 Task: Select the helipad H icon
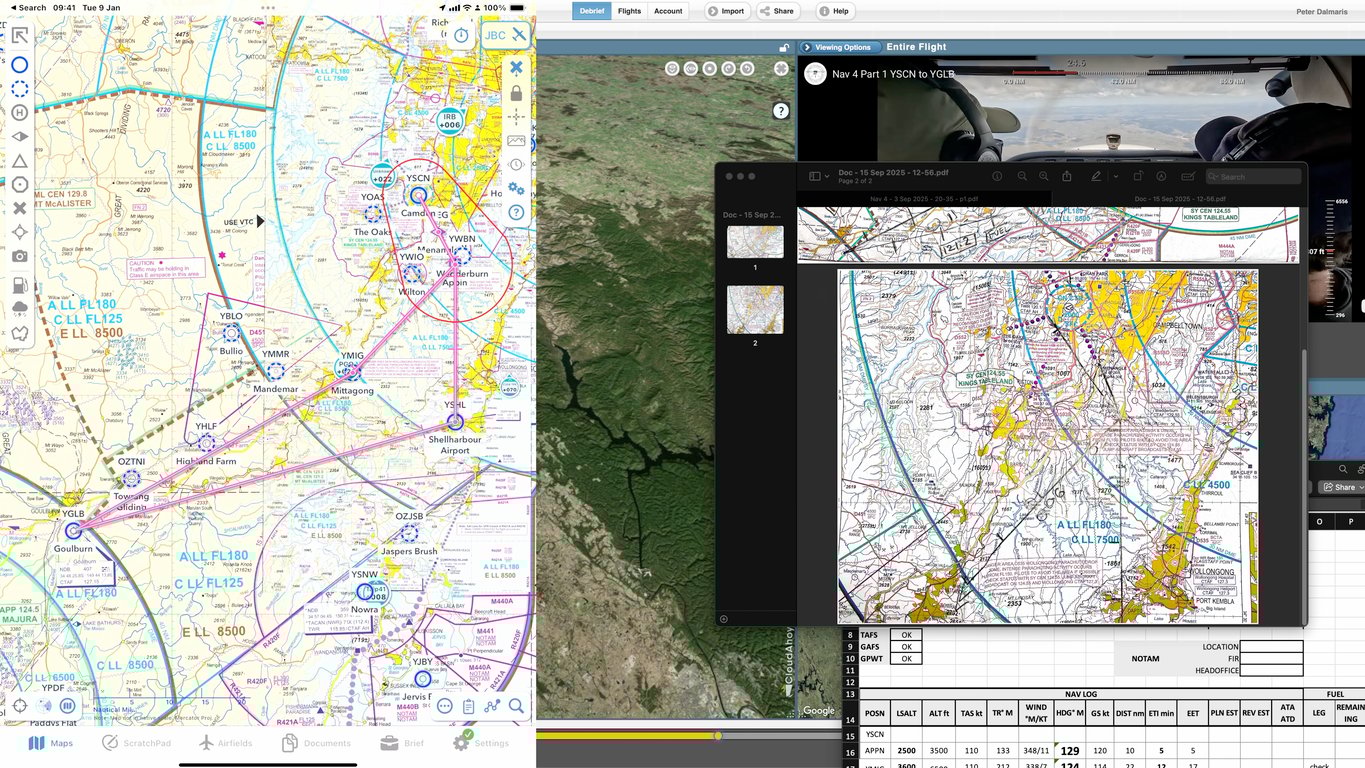pyautogui.click(x=19, y=112)
